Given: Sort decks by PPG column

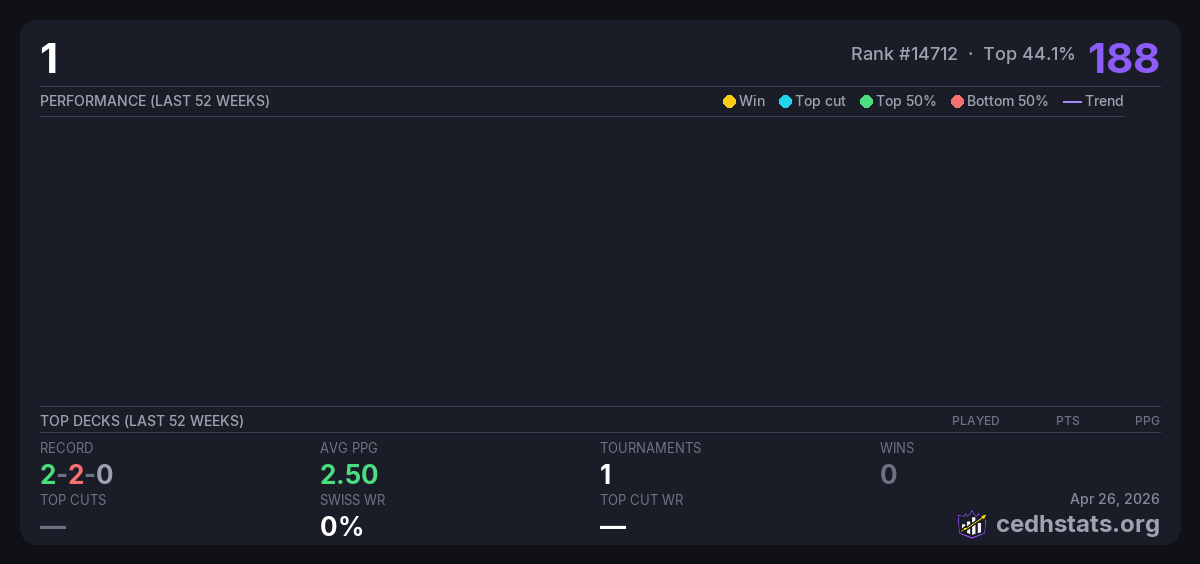Looking at the screenshot, I should click(1147, 421).
